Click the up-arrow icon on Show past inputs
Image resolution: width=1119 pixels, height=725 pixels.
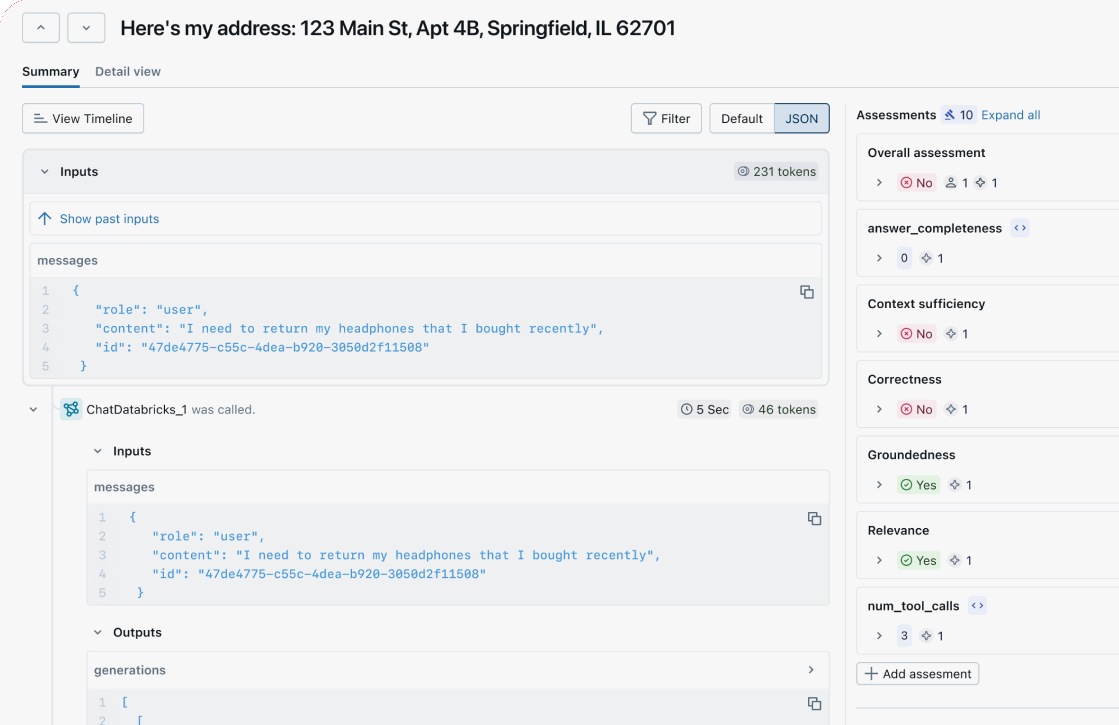click(x=44, y=218)
